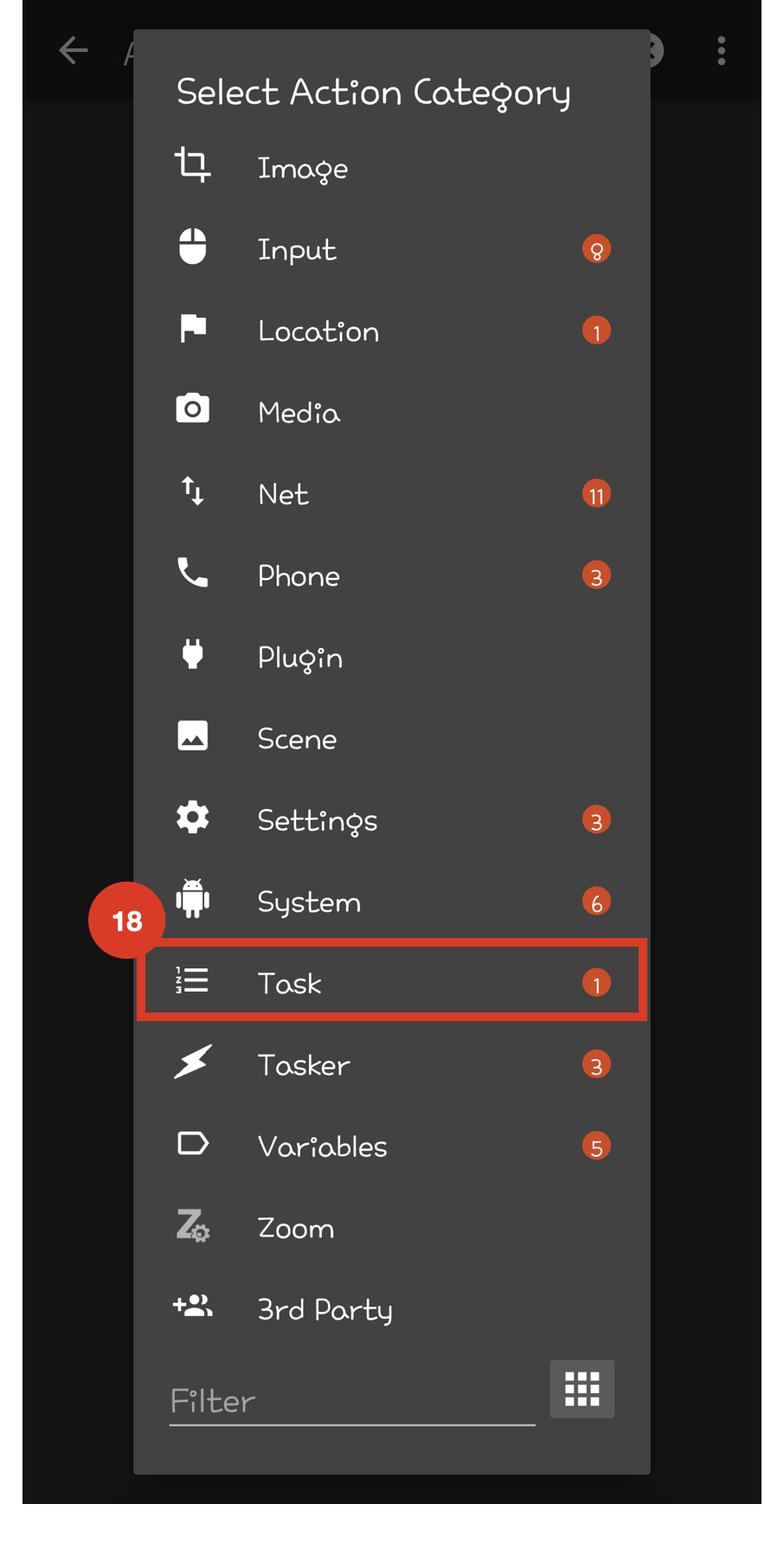Screen dimensions: 784x1549
Task: Click the Net up-down arrows icon
Action: [x=192, y=491]
